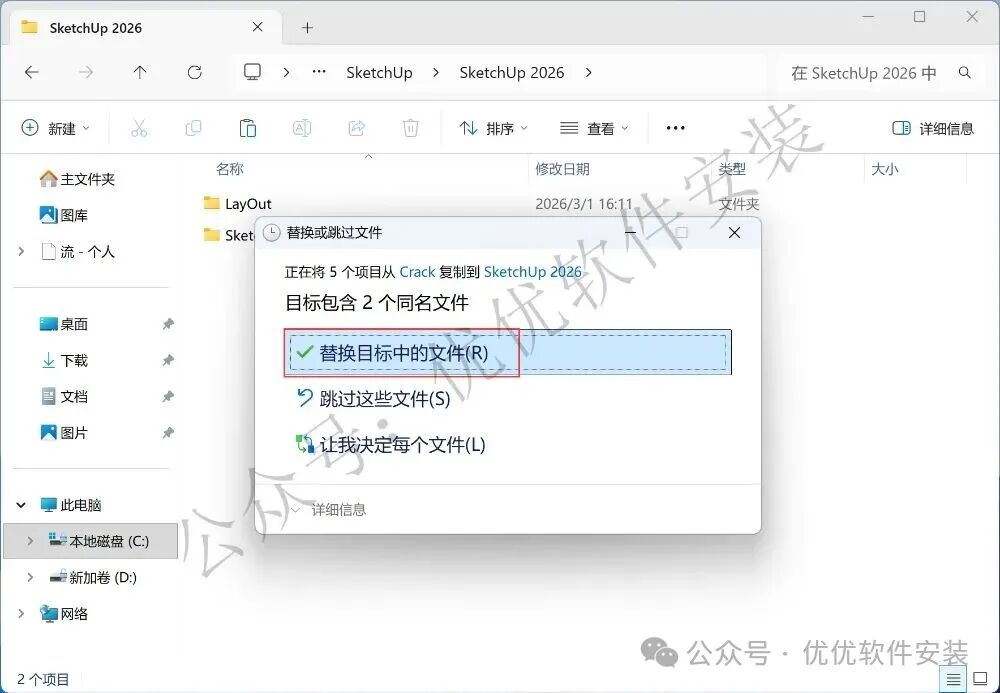Image resolution: width=1000 pixels, height=693 pixels.
Task: Open the toolbar See more ellipsis menu
Action: [675, 128]
